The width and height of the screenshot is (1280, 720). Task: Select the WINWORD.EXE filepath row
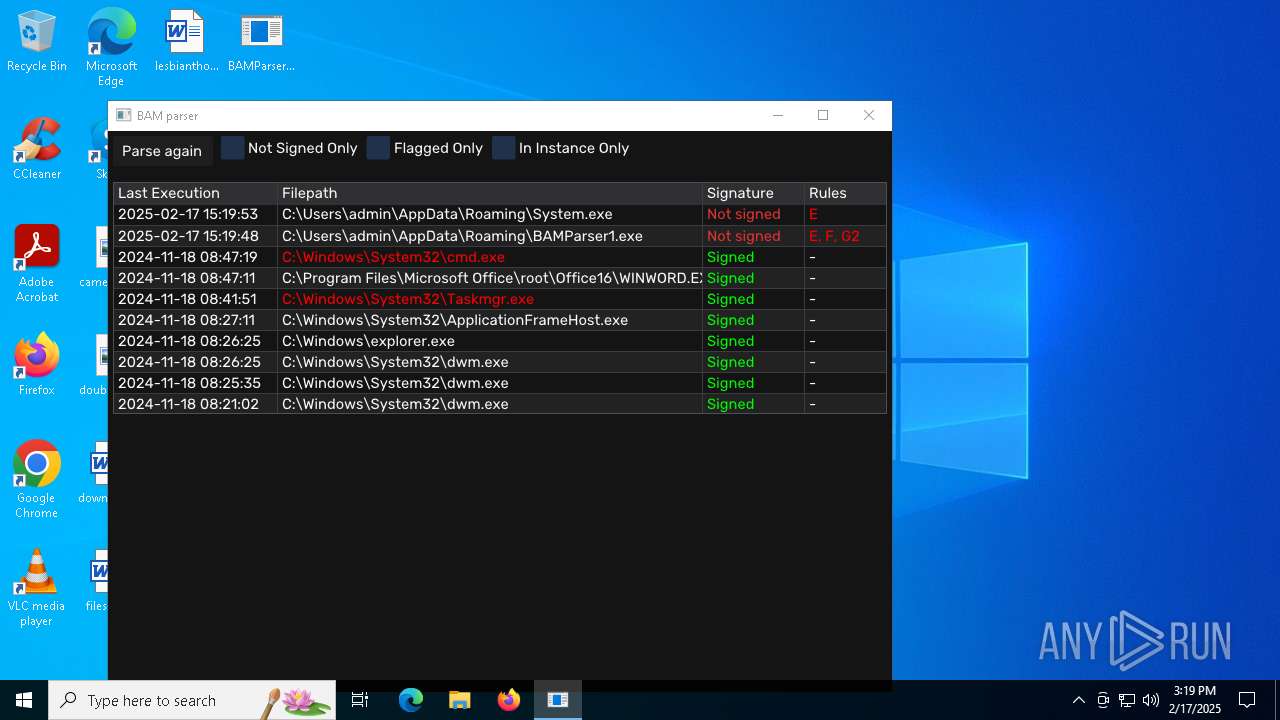(x=490, y=278)
